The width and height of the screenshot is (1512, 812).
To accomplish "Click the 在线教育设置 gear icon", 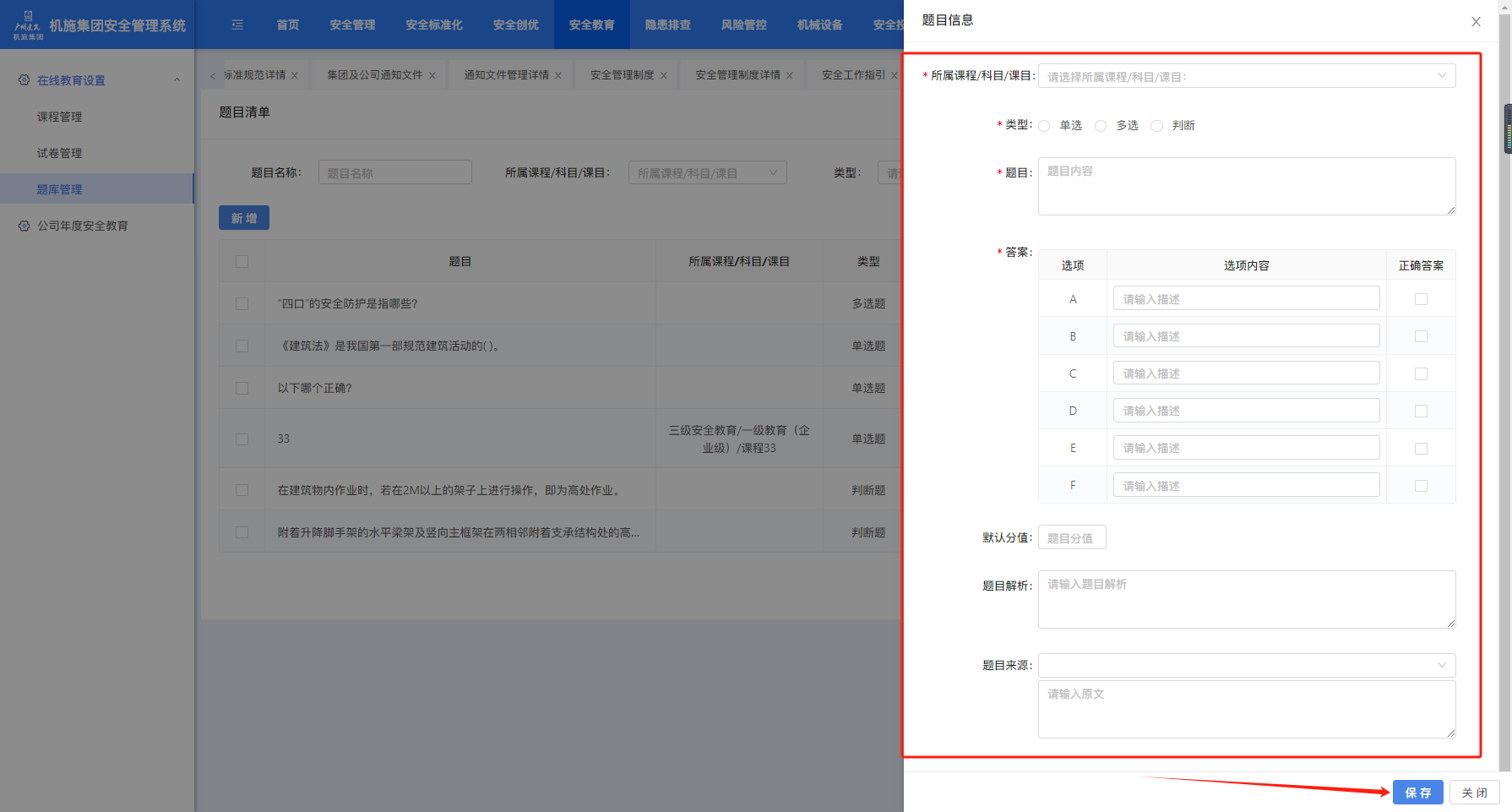I will 24,80.
